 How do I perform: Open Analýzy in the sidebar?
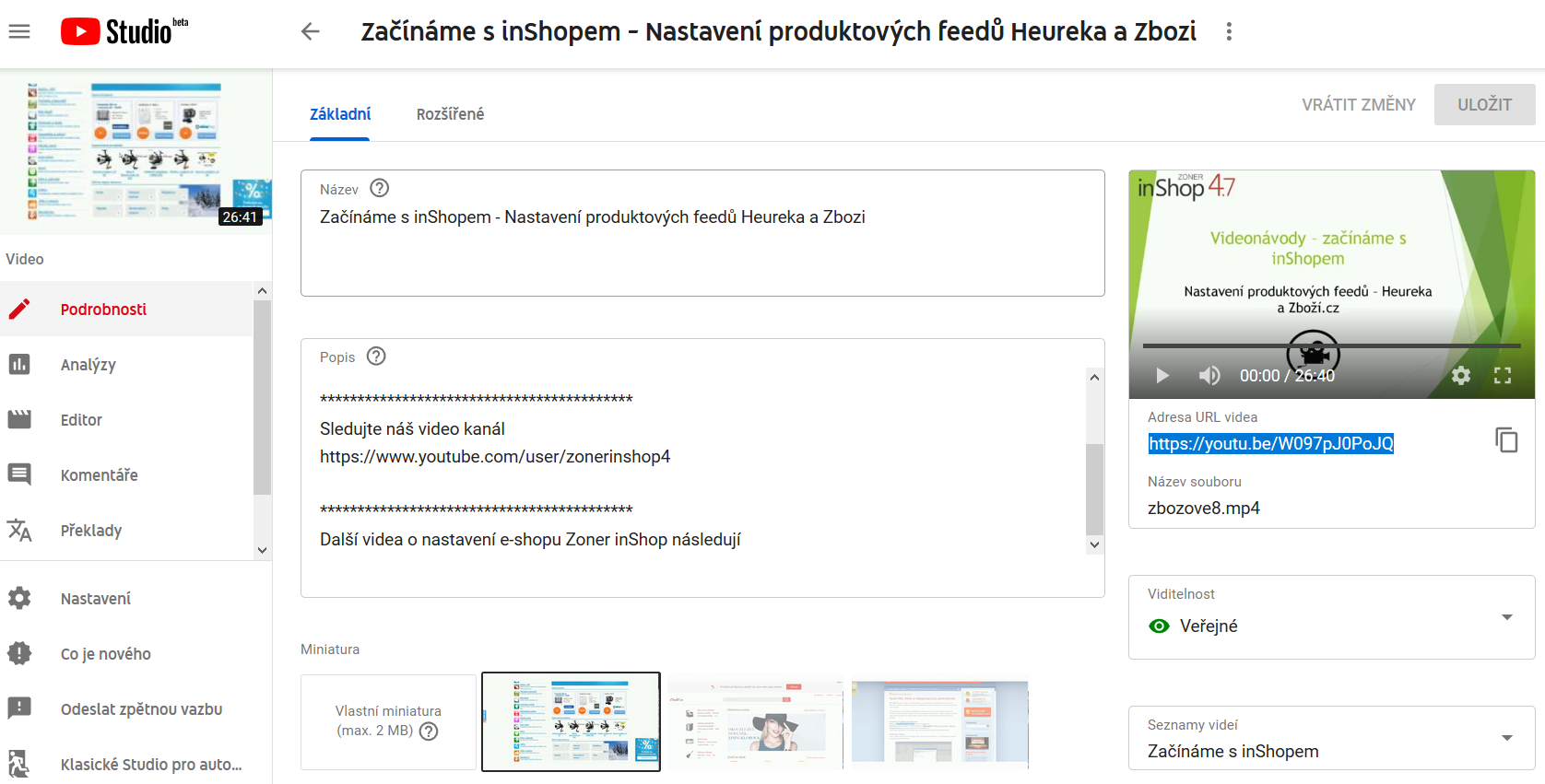(x=88, y=365)
